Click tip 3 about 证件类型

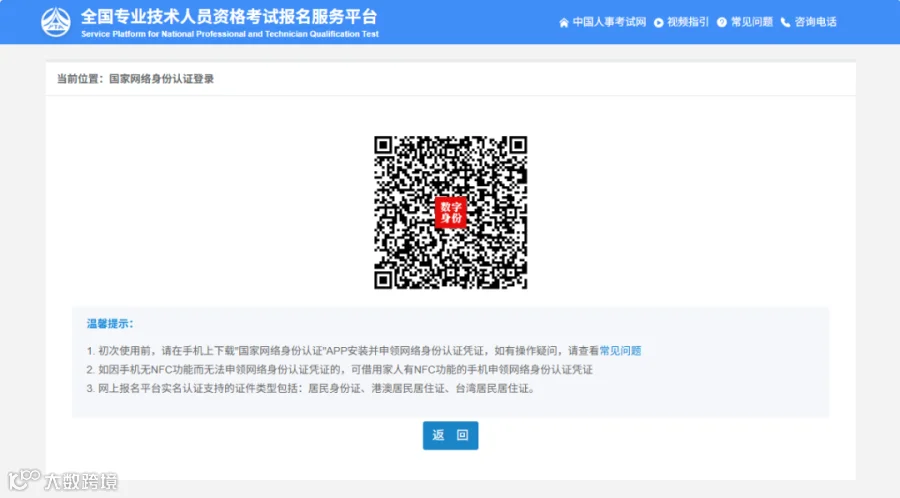point(311,388)
